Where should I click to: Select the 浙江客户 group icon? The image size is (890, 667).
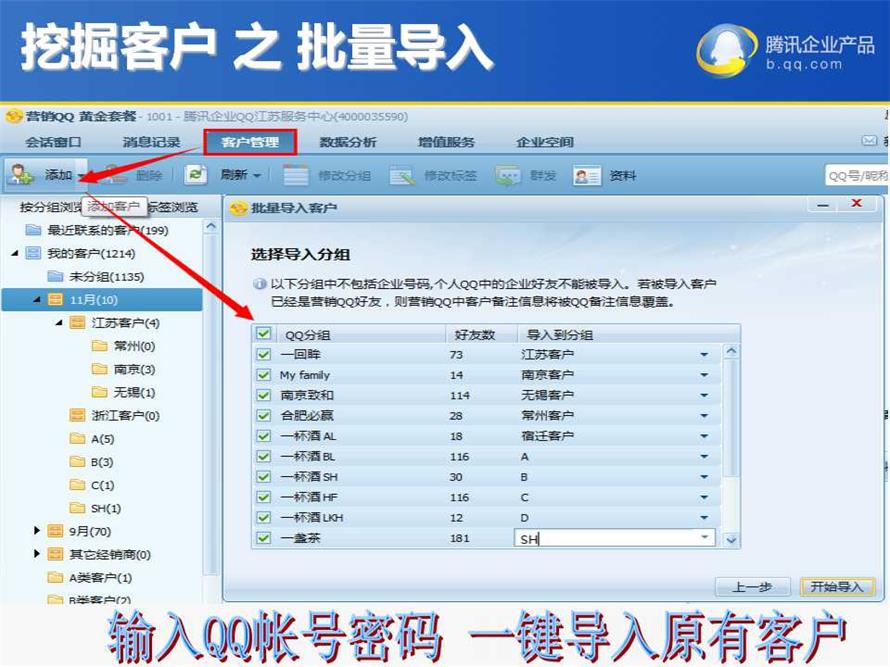(78, 415)
